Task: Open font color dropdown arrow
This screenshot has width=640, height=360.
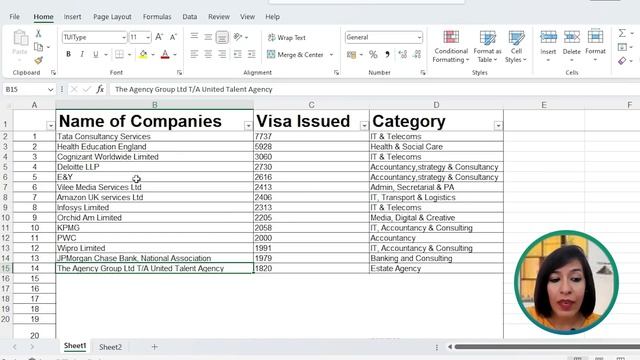Action: (175, 54)
